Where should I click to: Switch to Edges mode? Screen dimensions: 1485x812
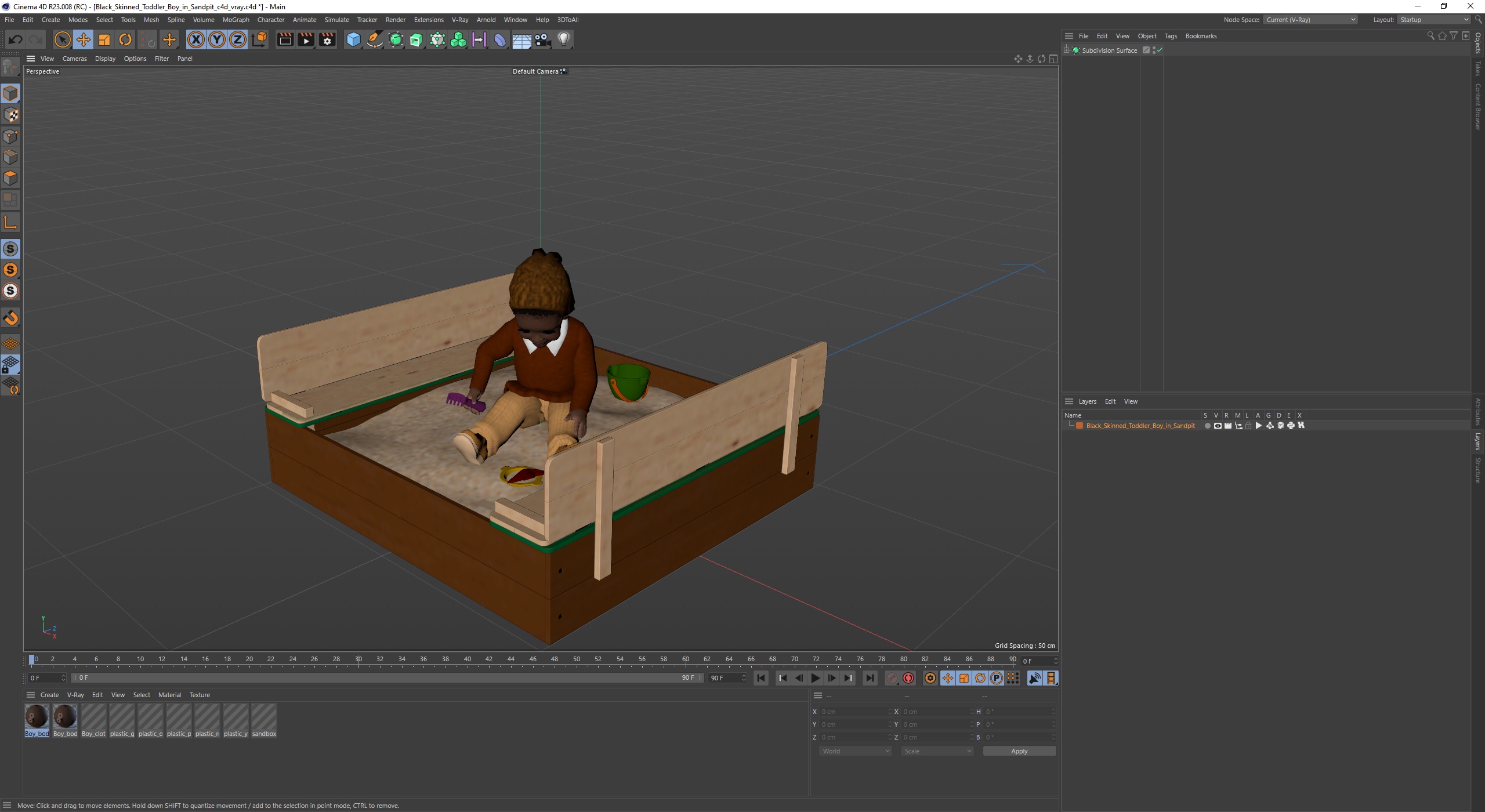(x=10, y=157)
